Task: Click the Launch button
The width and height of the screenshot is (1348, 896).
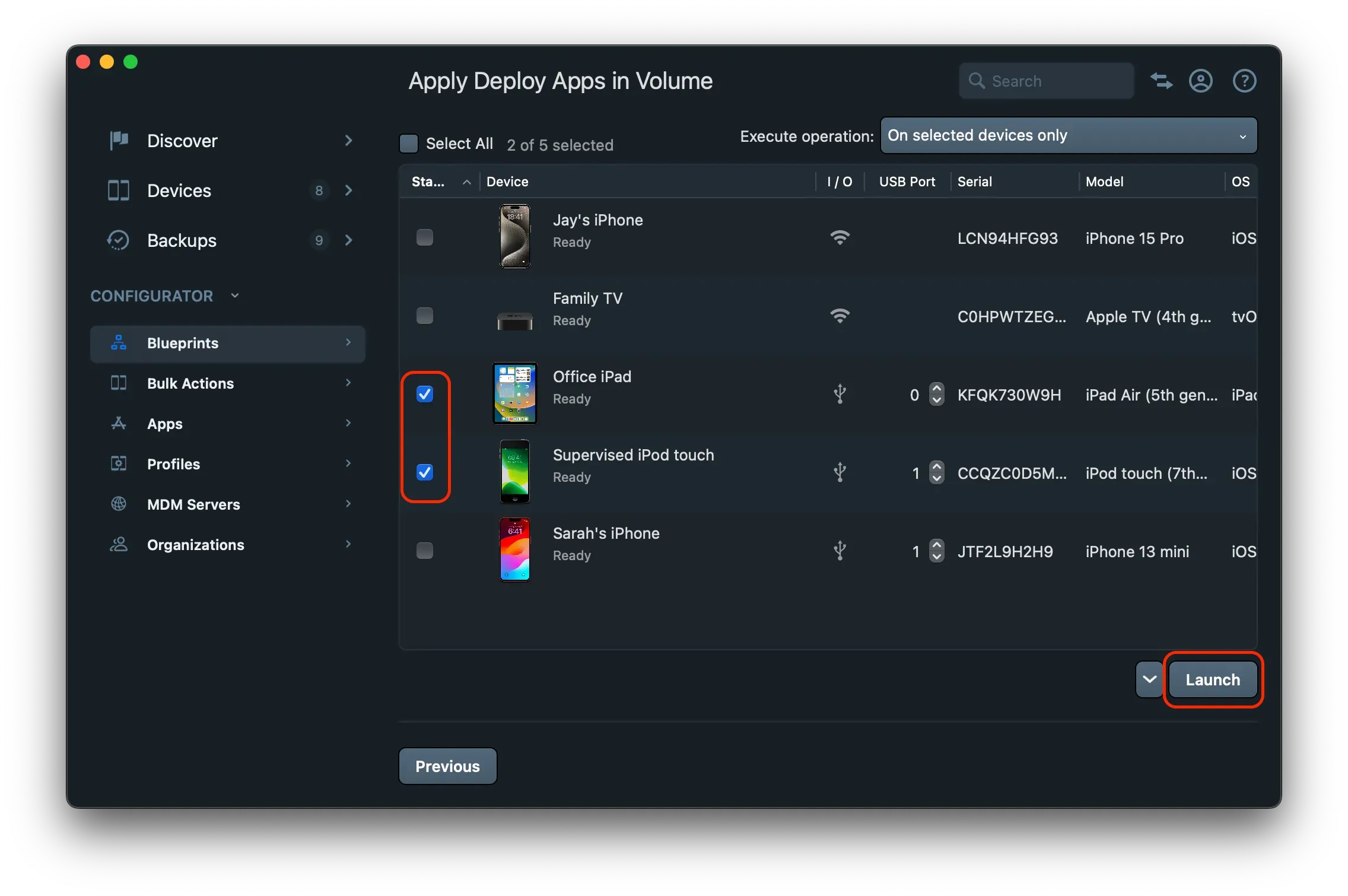Action: [x=1212, y=679]
